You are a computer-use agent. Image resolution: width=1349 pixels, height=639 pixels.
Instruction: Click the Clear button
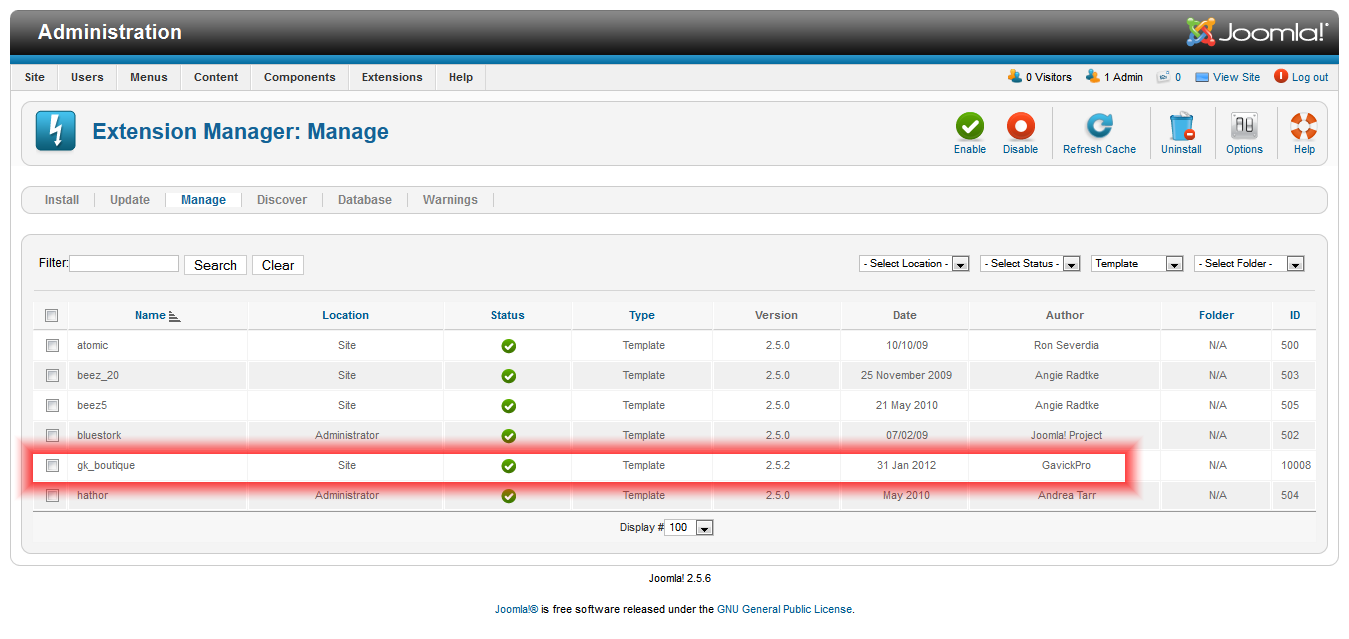(278, 265)
